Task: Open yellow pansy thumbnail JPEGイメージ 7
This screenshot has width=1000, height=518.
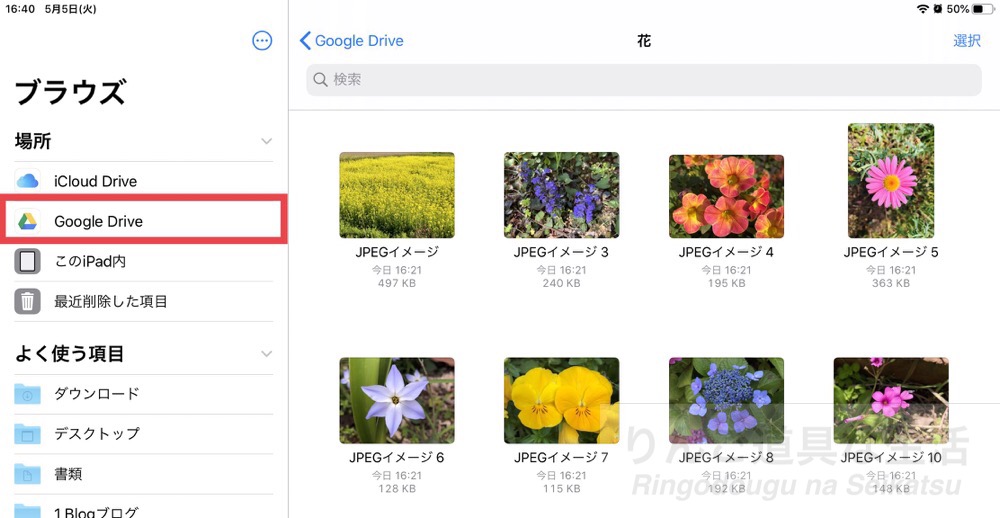Action: tap(561, 401)
